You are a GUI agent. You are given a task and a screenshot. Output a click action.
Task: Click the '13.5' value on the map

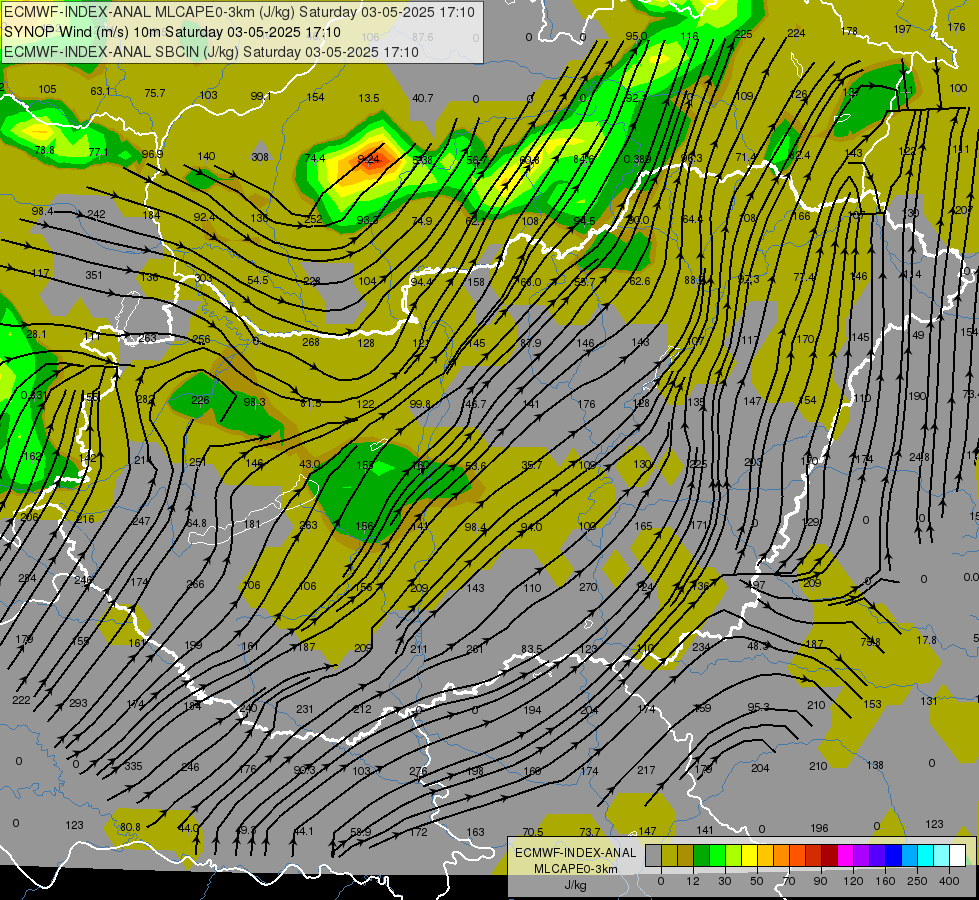click(x=369, y=98)
